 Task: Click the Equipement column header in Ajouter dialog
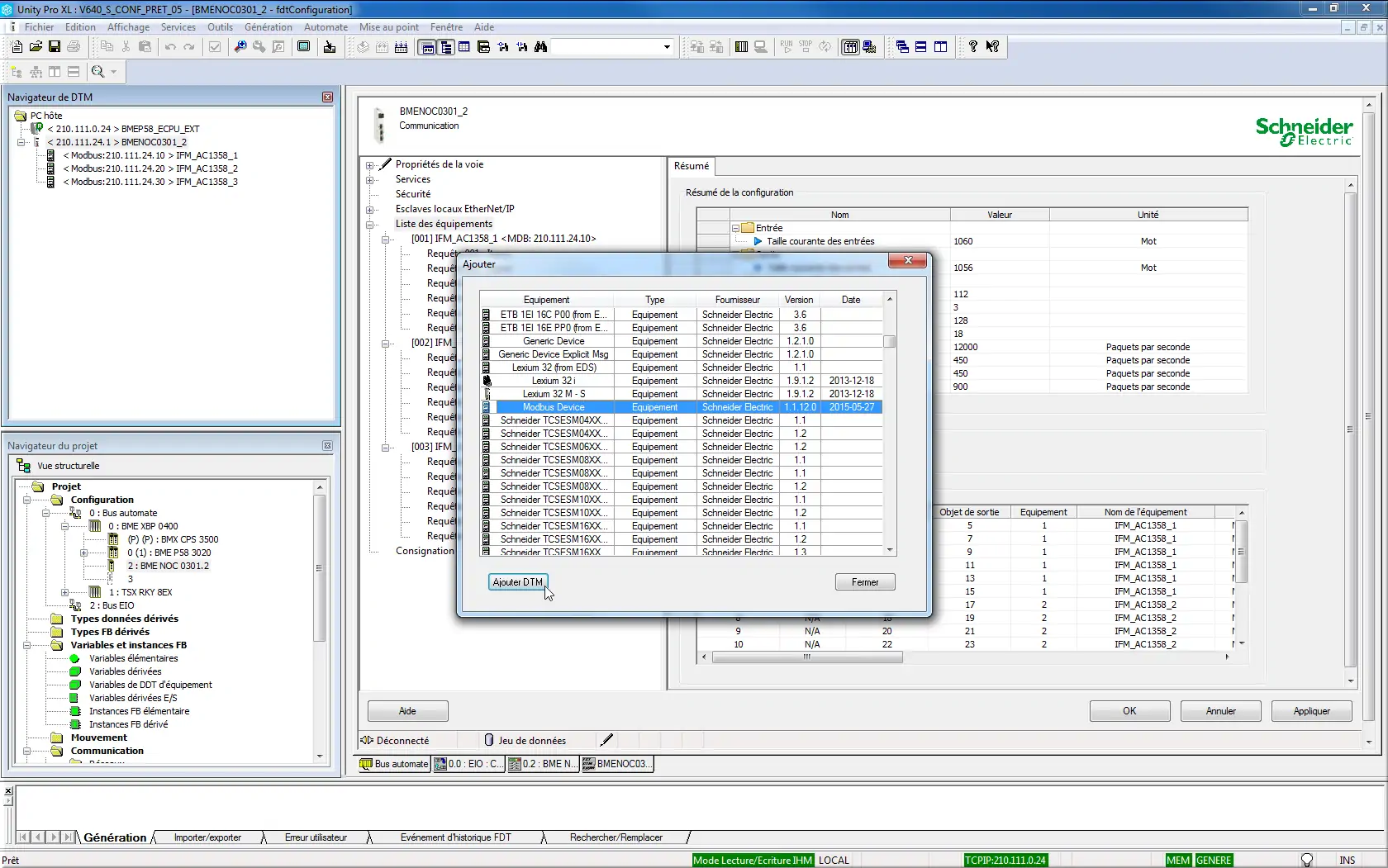click(x=546, y=300)
